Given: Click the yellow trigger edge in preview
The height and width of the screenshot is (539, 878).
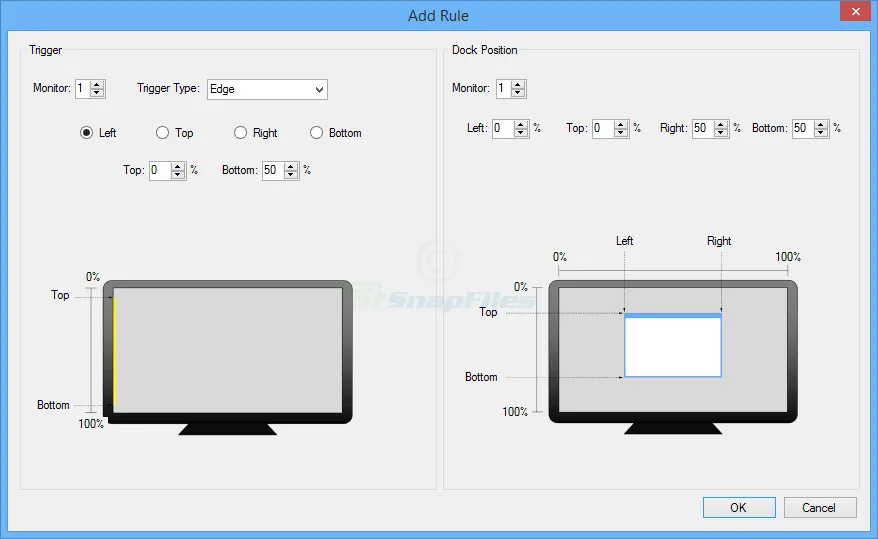Looking at the screenshot, I should point(114,351).
